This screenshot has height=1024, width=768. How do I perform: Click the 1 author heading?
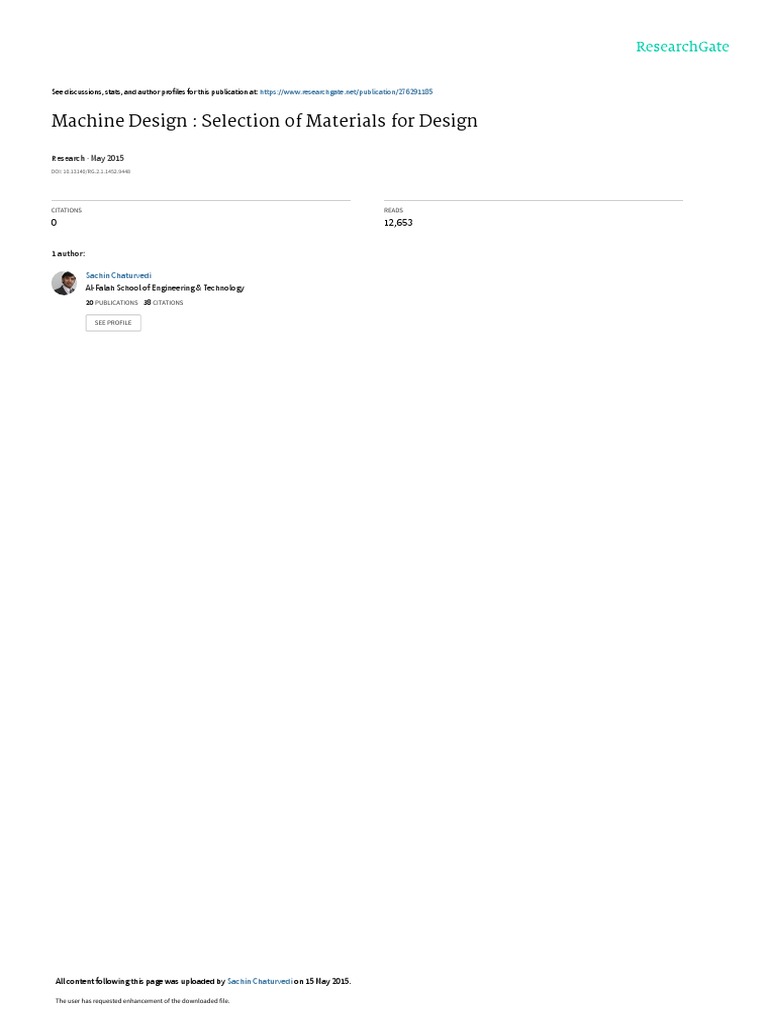click(x=69, y=253)
